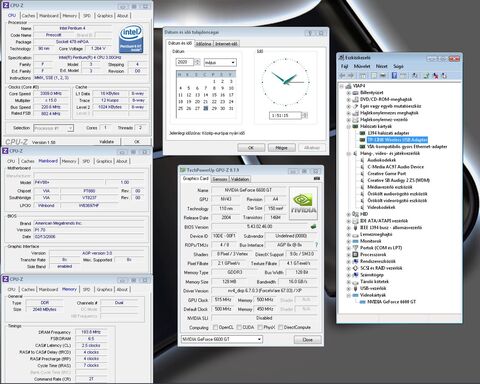
Task: Select day 15 in the calendar
Action: point(214,95)
